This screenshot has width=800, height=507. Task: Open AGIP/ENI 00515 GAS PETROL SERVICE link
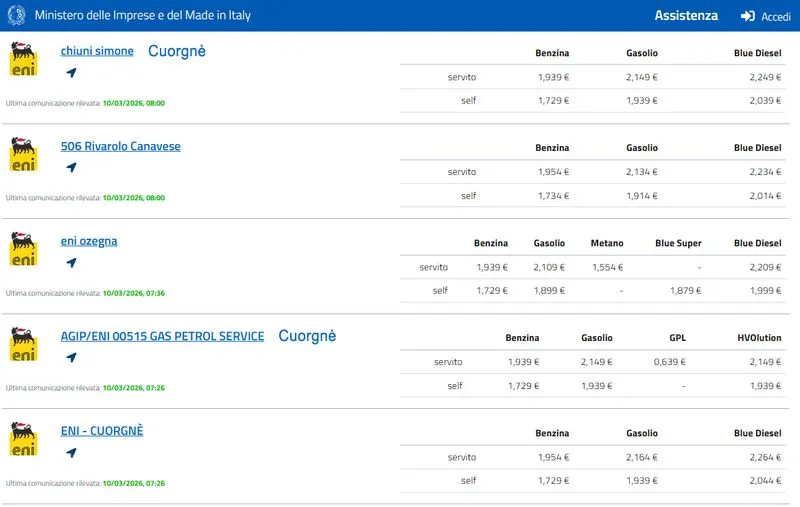162,336
